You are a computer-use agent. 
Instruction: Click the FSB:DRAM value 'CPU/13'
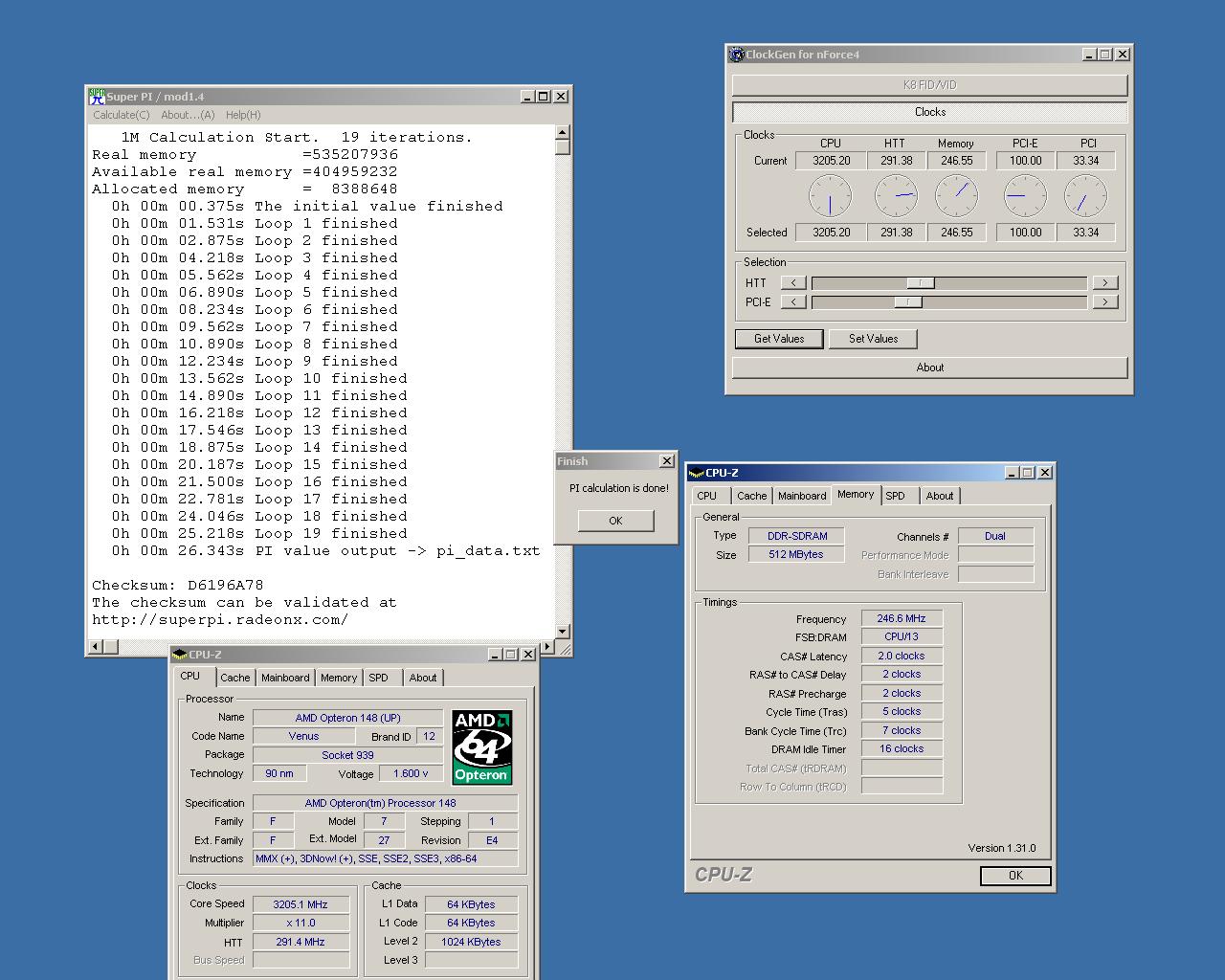point(902,636)
